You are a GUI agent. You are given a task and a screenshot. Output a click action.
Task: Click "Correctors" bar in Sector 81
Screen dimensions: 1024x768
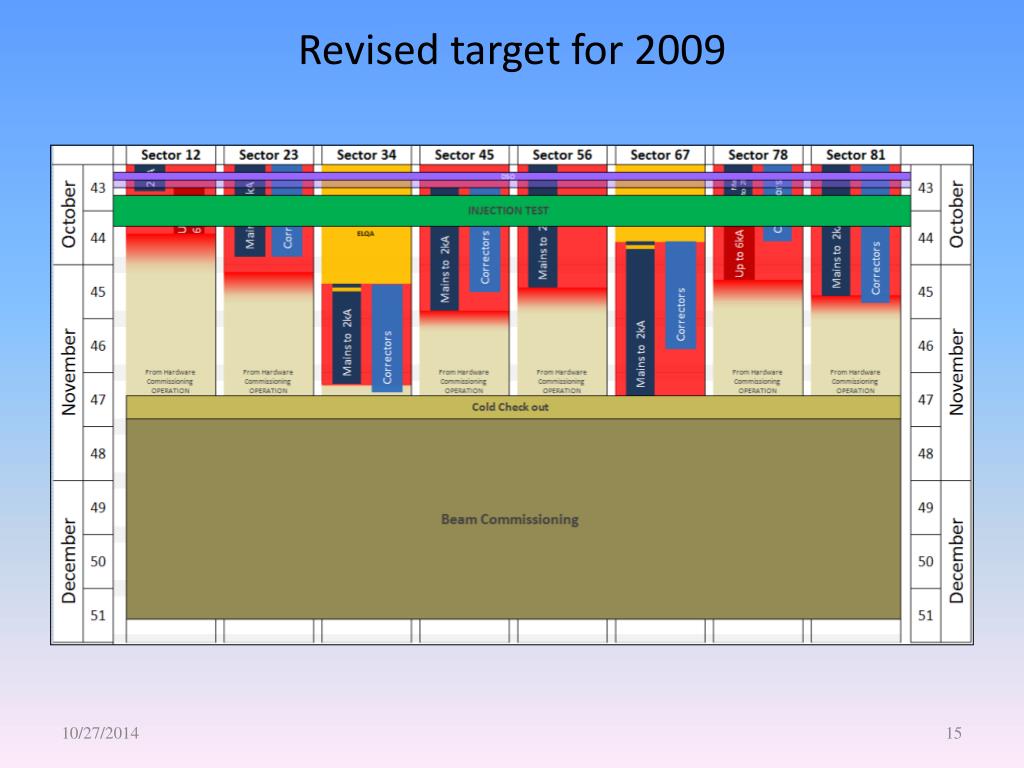click(876, 265)
